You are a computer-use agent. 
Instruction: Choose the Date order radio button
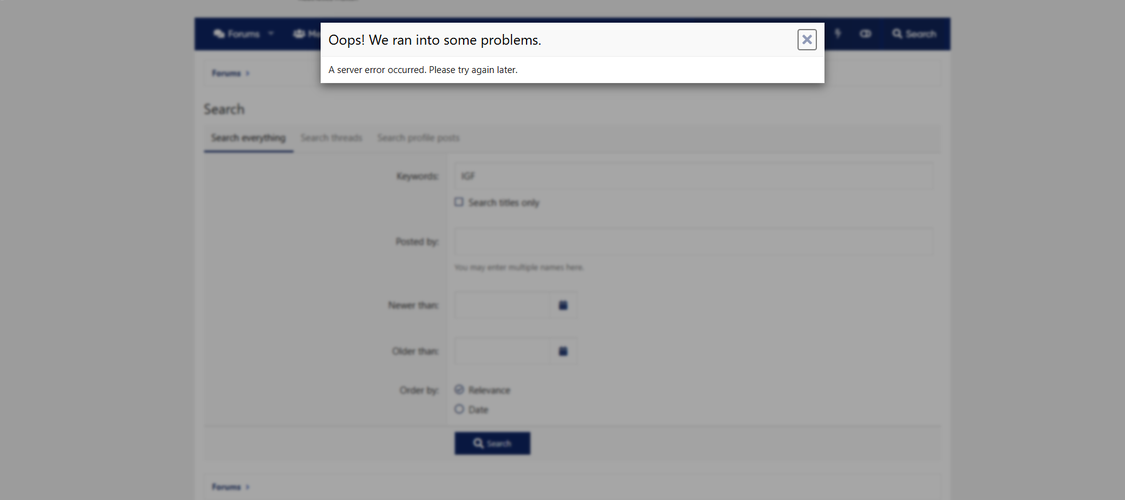tap(459, 409)
